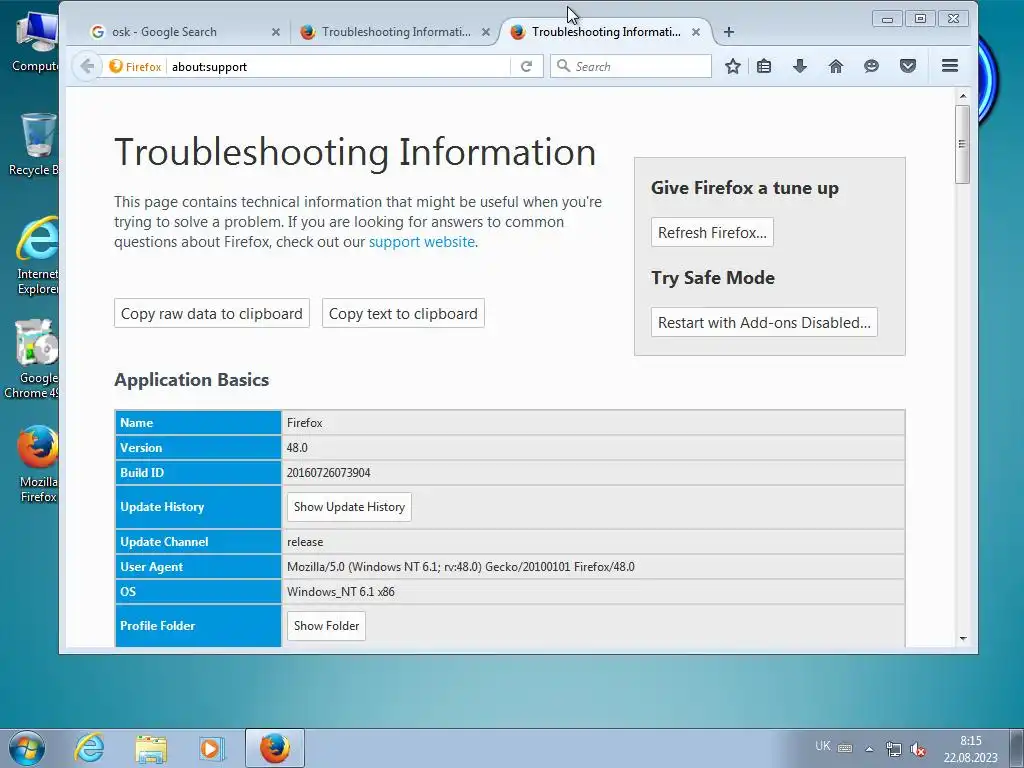
Task: Click the vertical scrollbar thumb
Action: coord(963,144)
